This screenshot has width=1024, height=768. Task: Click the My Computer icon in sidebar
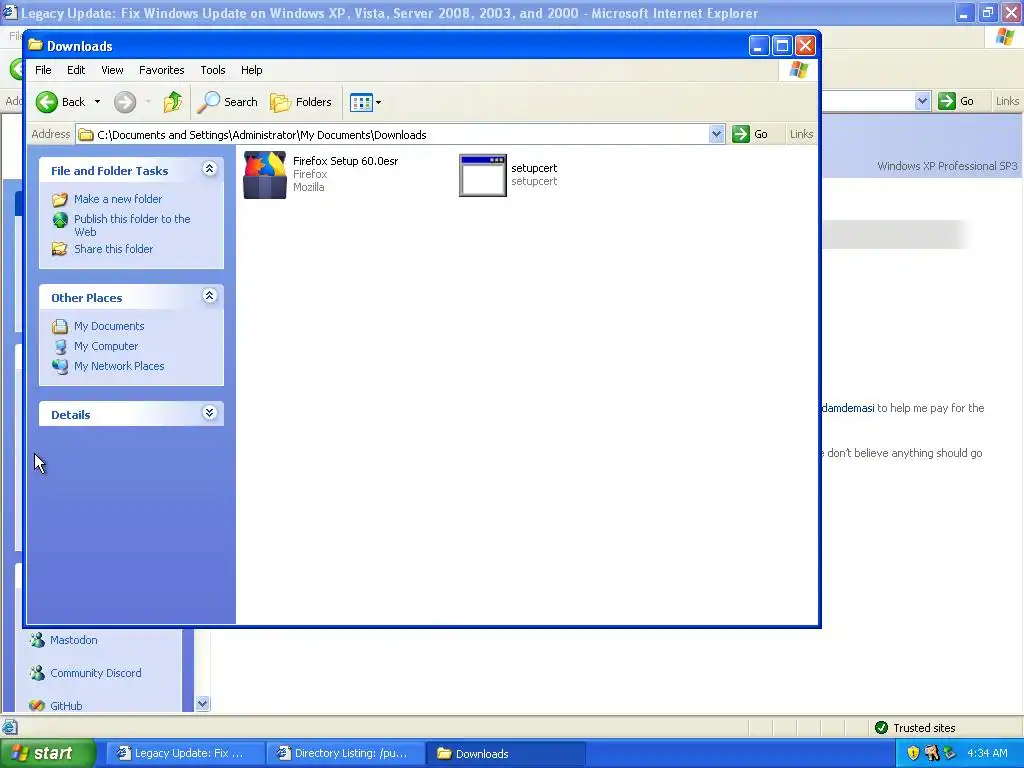[59, 346]
